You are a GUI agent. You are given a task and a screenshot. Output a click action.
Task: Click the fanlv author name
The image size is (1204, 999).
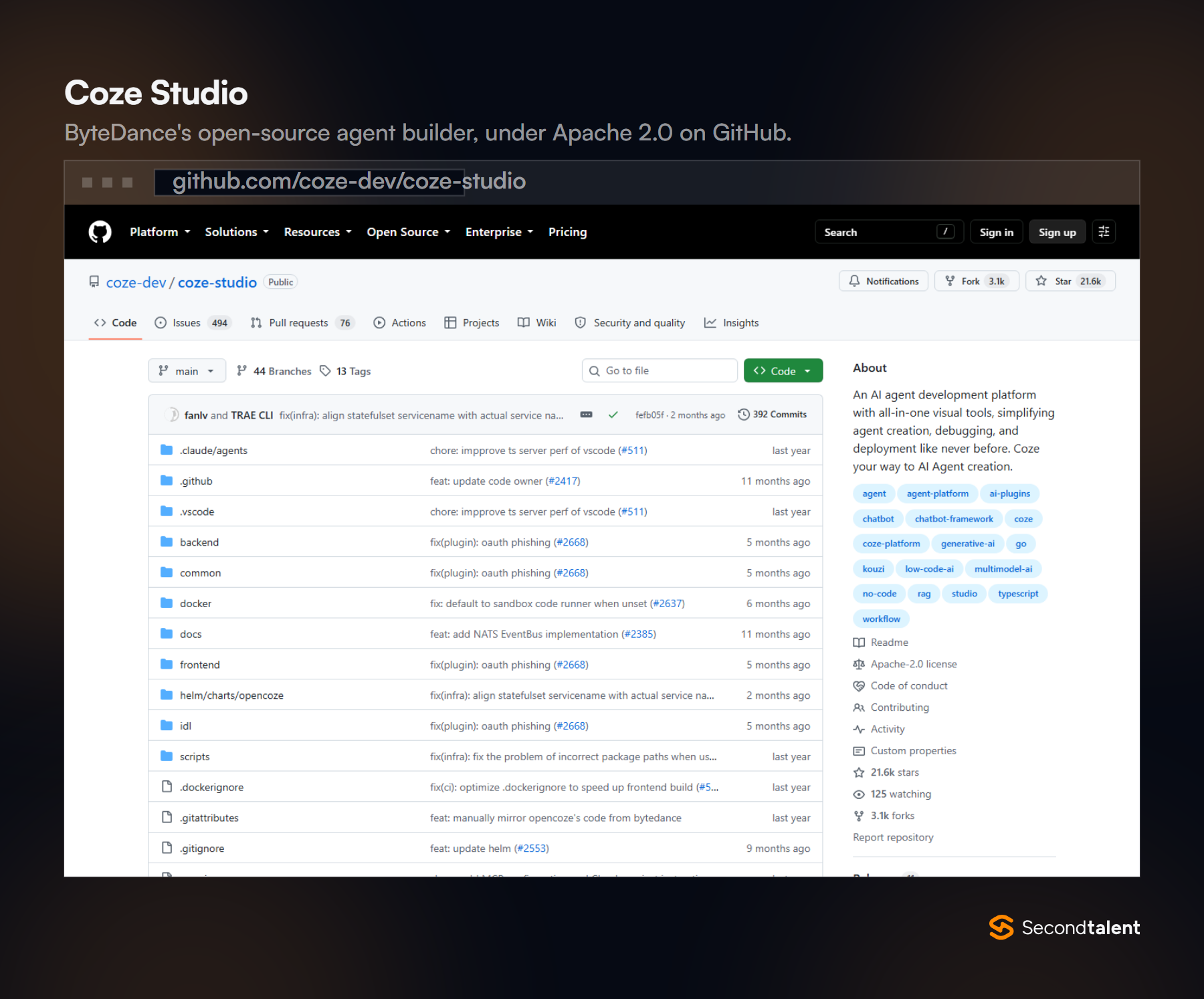coord(196,415)
